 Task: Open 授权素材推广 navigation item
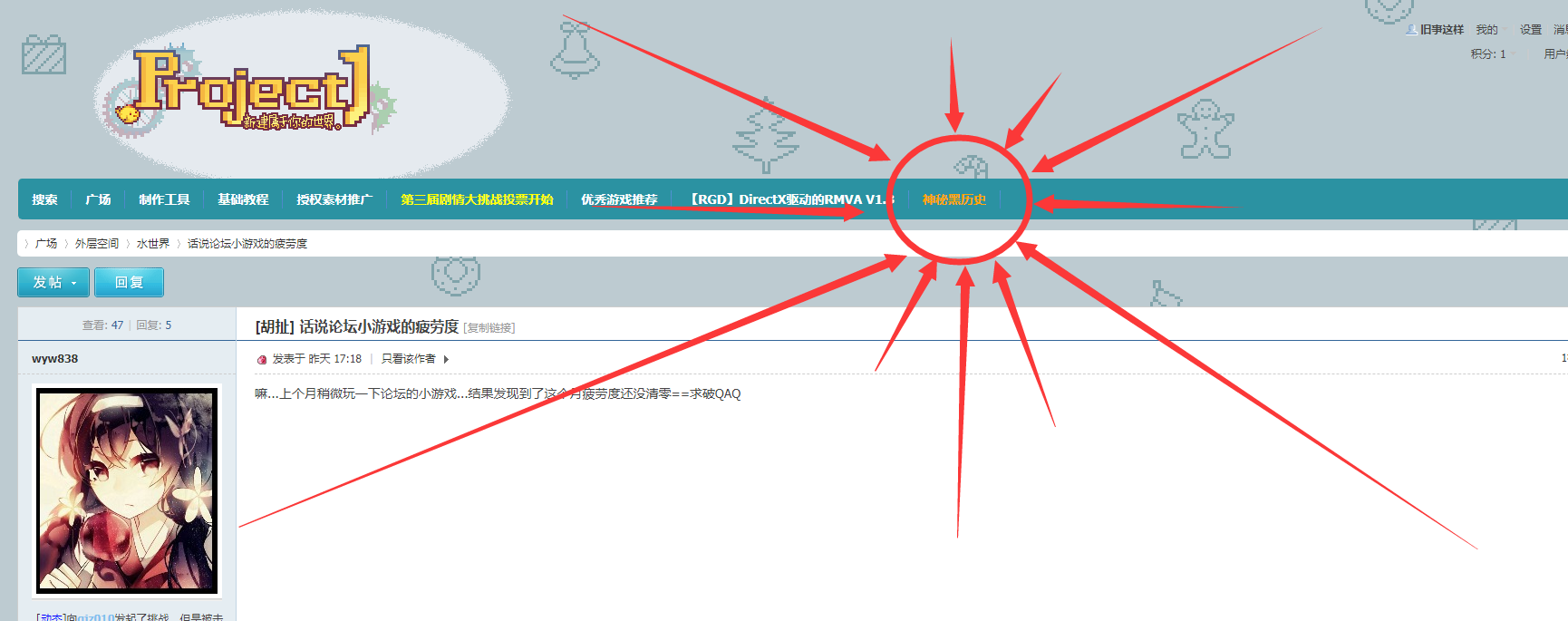click(334, 199)
